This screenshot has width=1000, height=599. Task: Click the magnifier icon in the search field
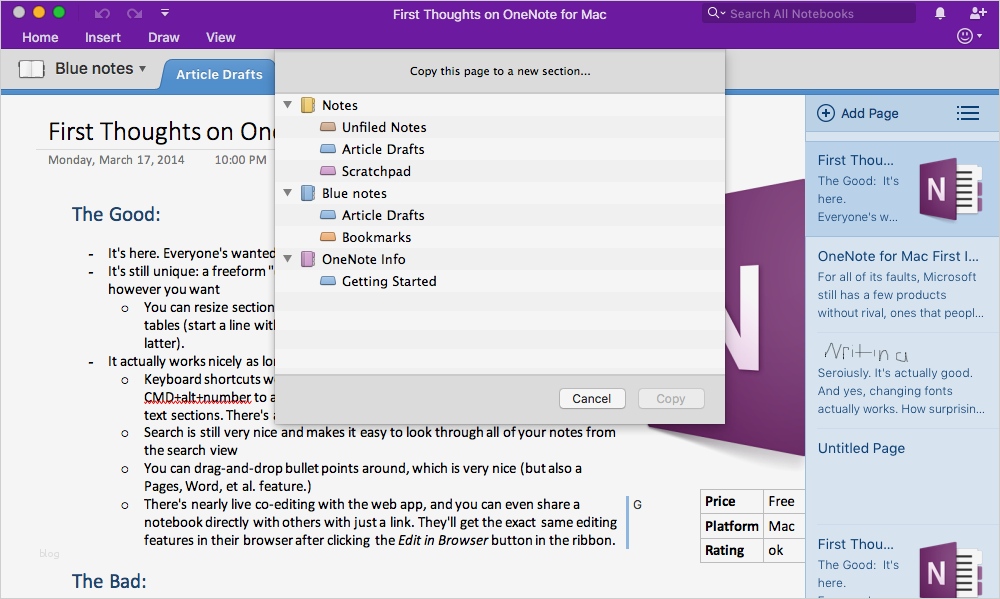(x=712, y=13)
